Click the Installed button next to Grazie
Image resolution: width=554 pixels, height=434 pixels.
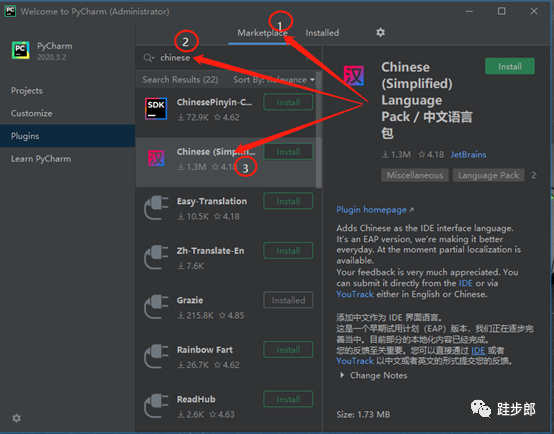[x=288, y=300]
